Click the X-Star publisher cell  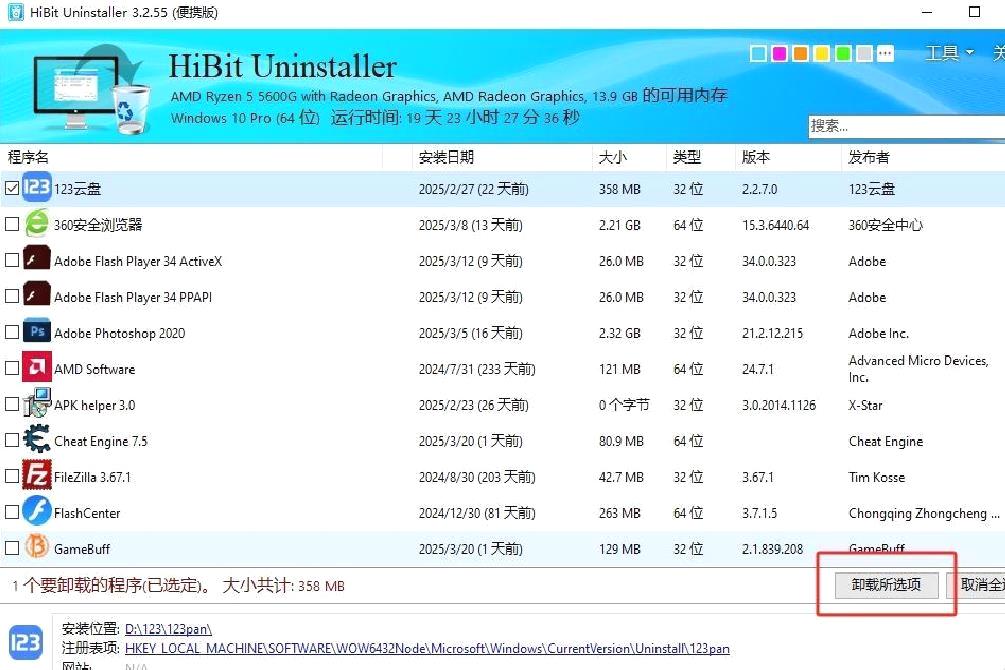pos(865,405)
